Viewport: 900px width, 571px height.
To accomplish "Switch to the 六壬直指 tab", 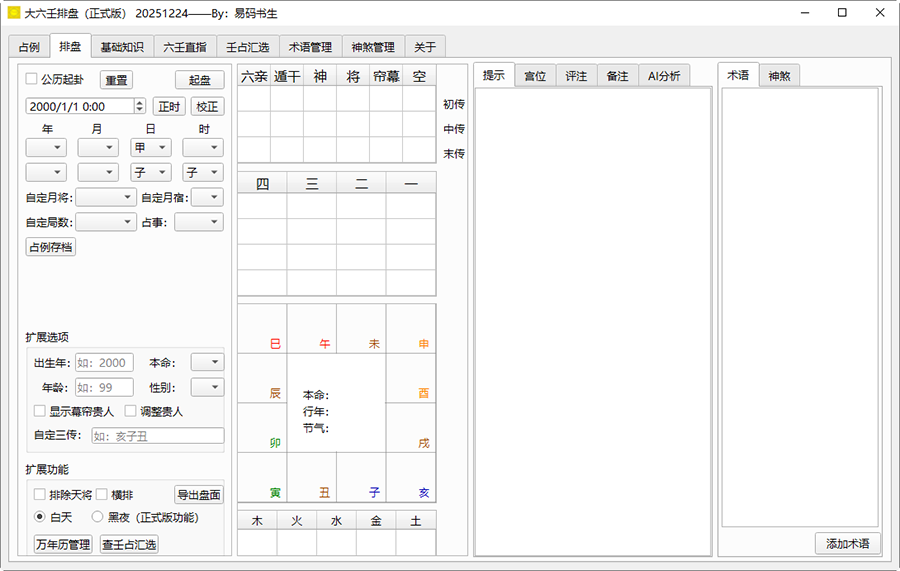I will point(185,47).
